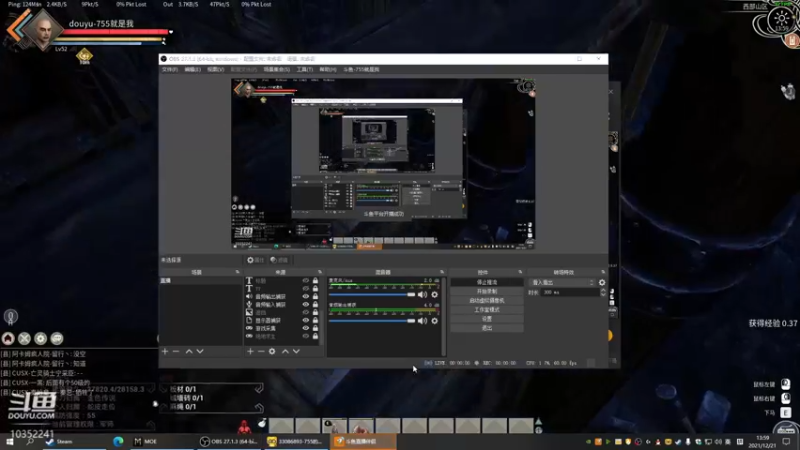
Task: Adjust second mixer channel volume slider
Action: (x=372, y=321)
